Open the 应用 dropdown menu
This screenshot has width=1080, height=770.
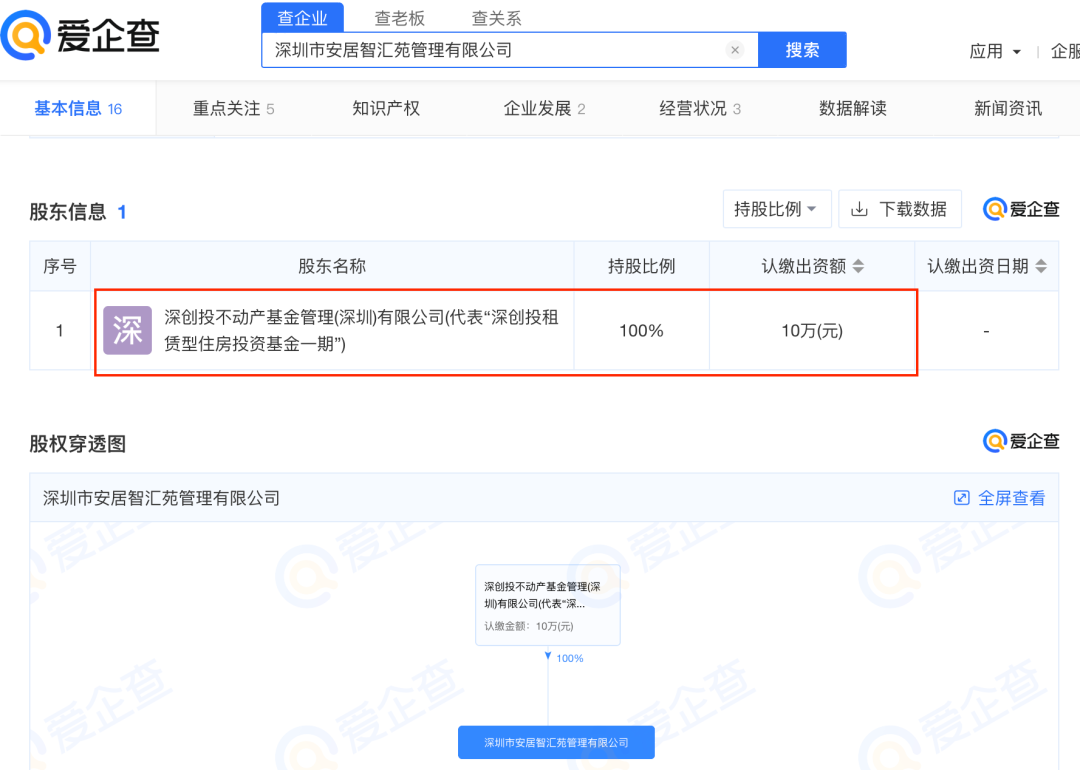[x=995, y=52]
